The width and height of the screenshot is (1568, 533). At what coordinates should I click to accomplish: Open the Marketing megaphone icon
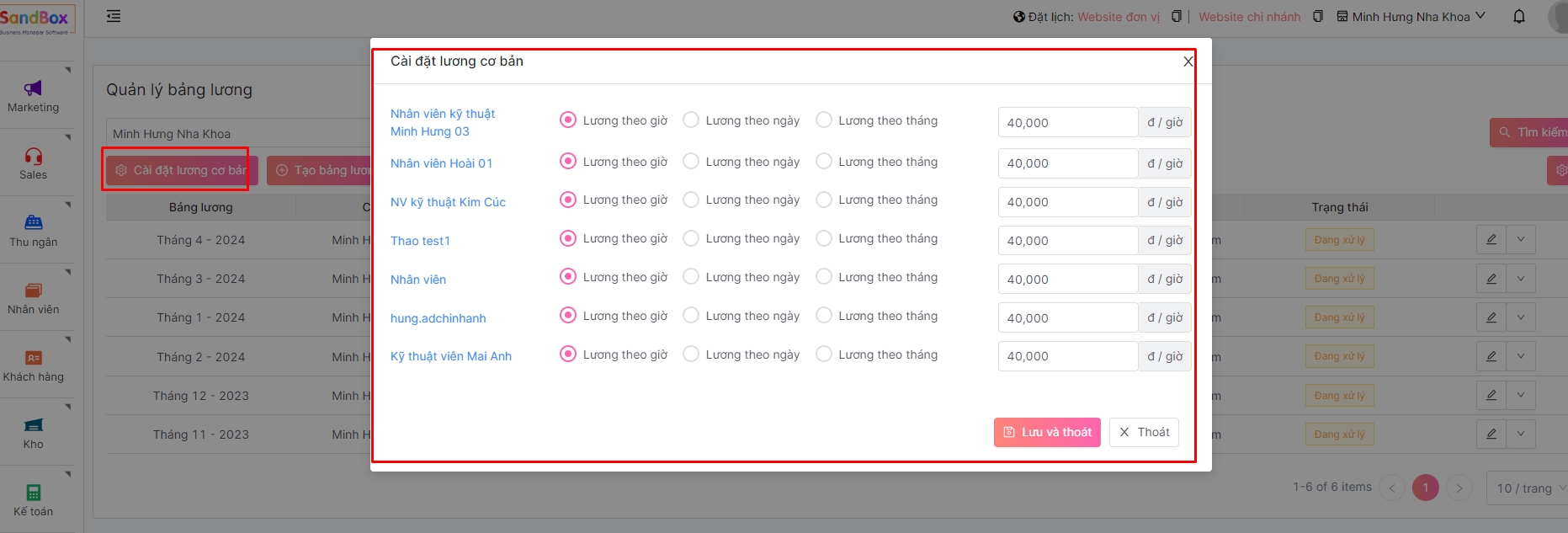pos(33,88)
